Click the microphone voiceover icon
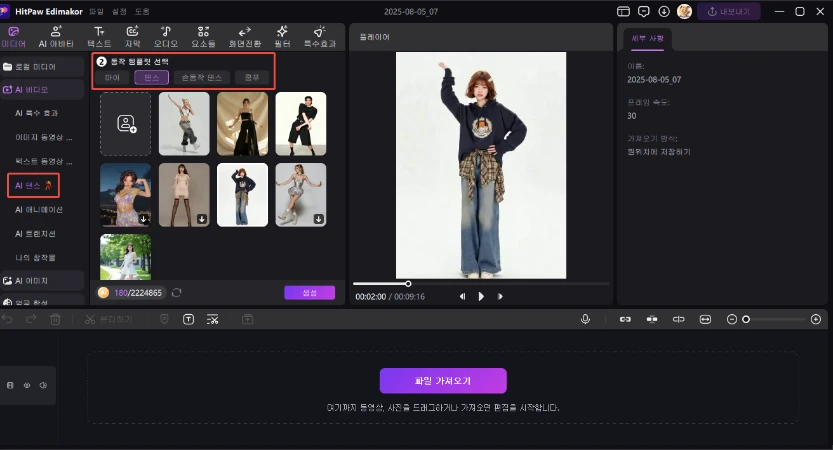The height and width of the screenshot is (450, 833). pyautogui.click(x=585, y=319)
